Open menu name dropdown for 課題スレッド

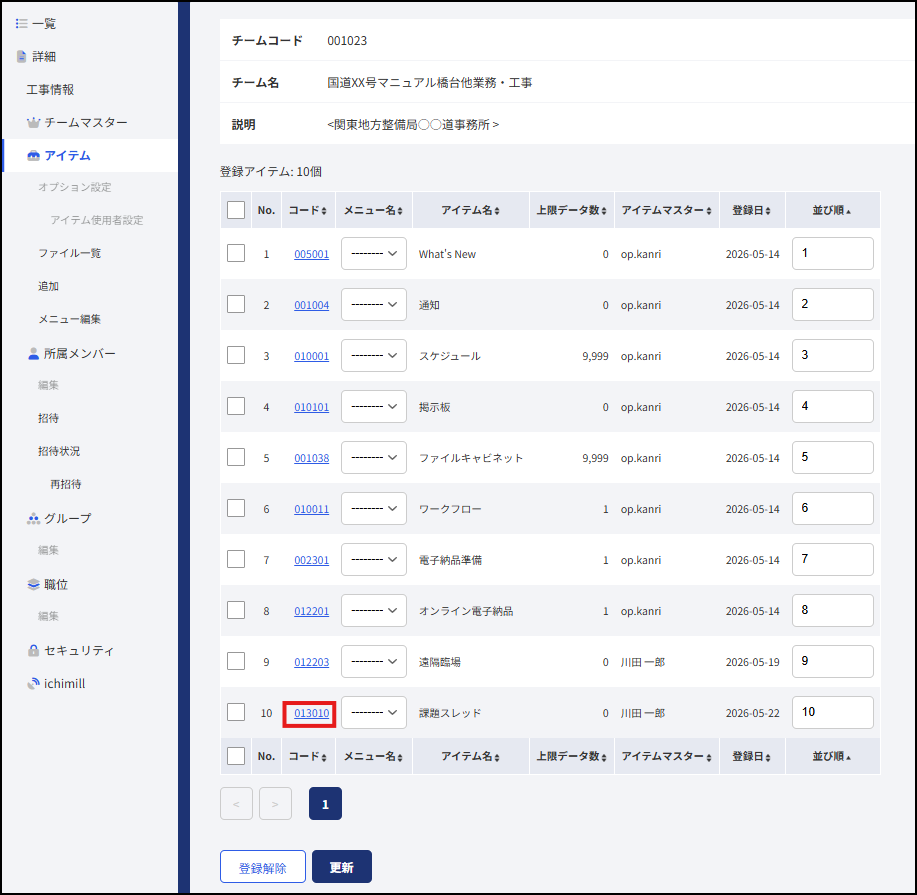pos(374,712)
